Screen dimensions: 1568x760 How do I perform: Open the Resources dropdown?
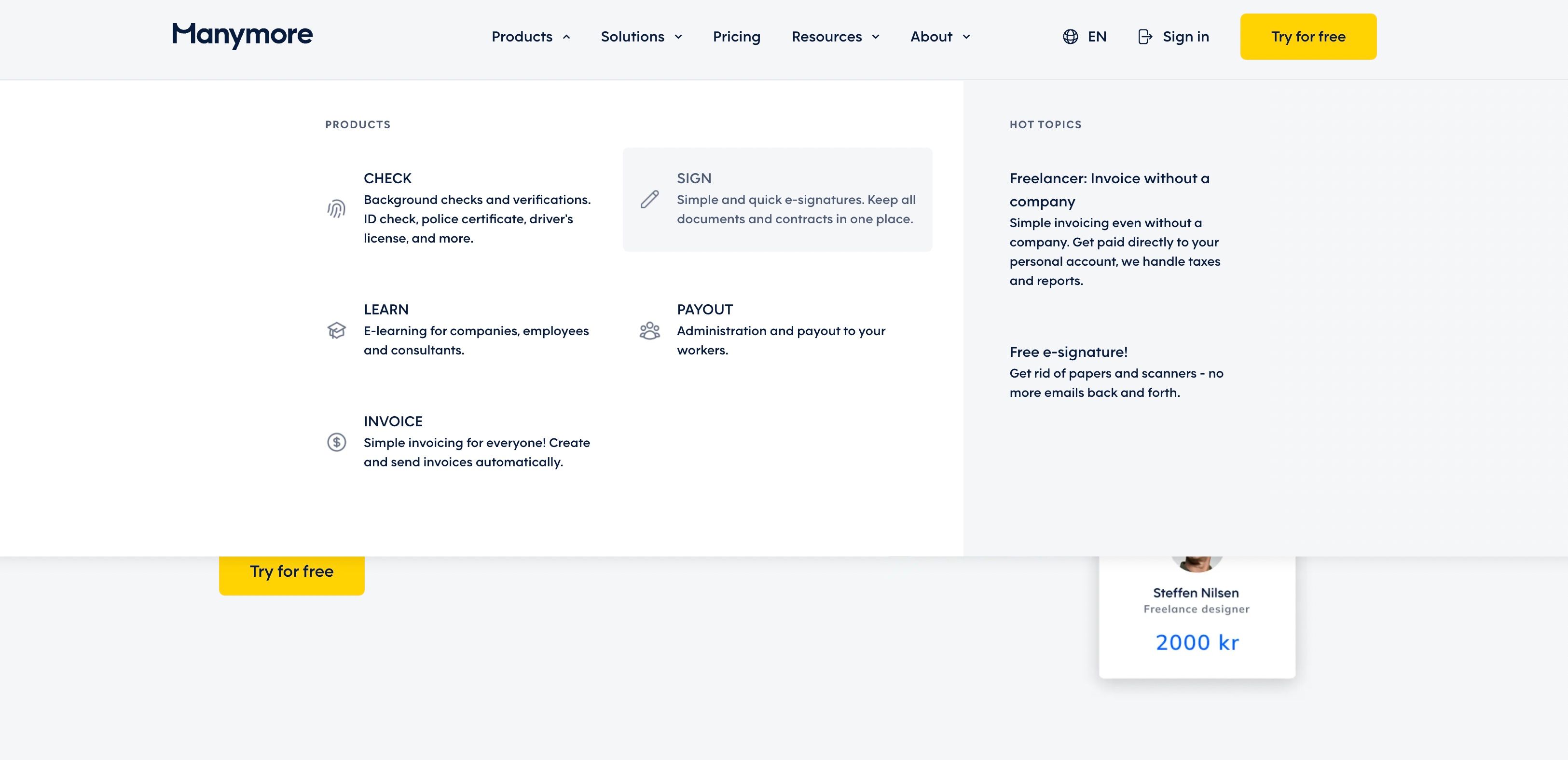pos(835,37)
